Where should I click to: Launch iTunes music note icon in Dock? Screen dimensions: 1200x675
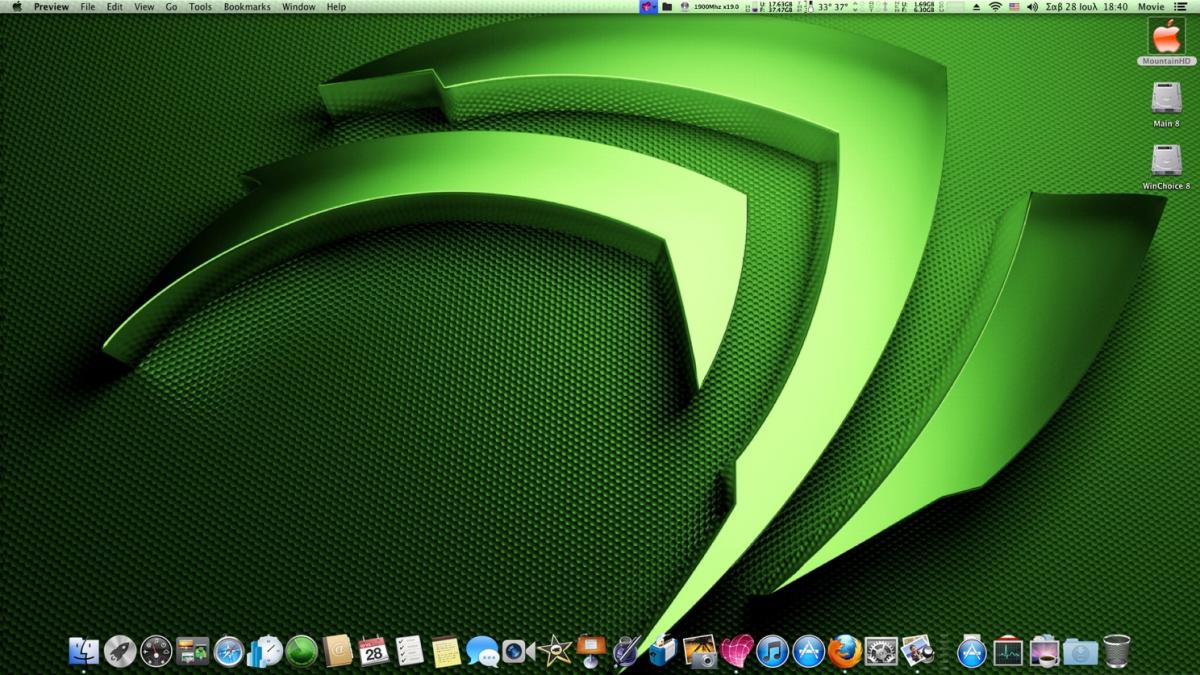tap(773, 651)
